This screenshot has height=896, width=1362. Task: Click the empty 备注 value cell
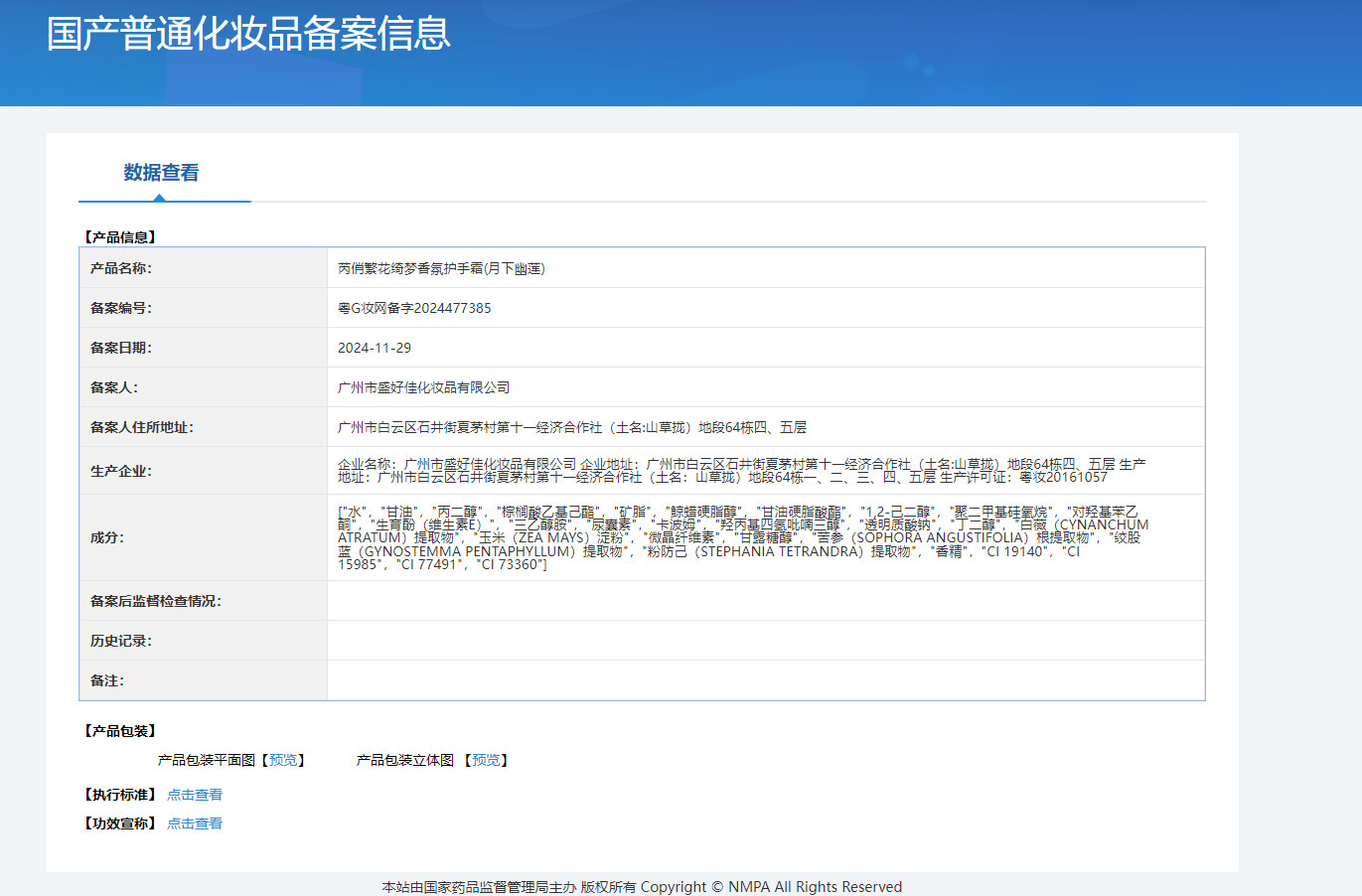pyautogui.click(x=765, y=680)
